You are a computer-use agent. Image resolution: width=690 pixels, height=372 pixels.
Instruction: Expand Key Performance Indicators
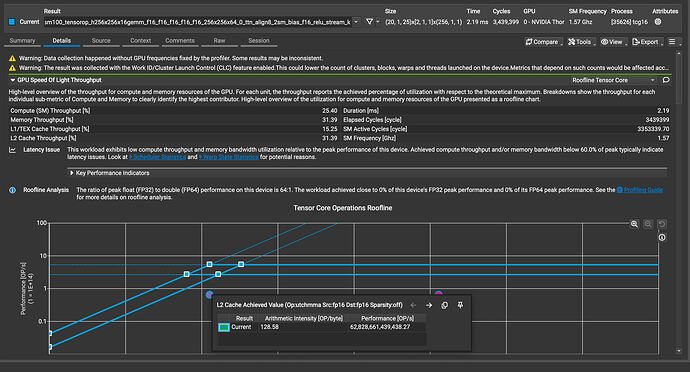72,173
